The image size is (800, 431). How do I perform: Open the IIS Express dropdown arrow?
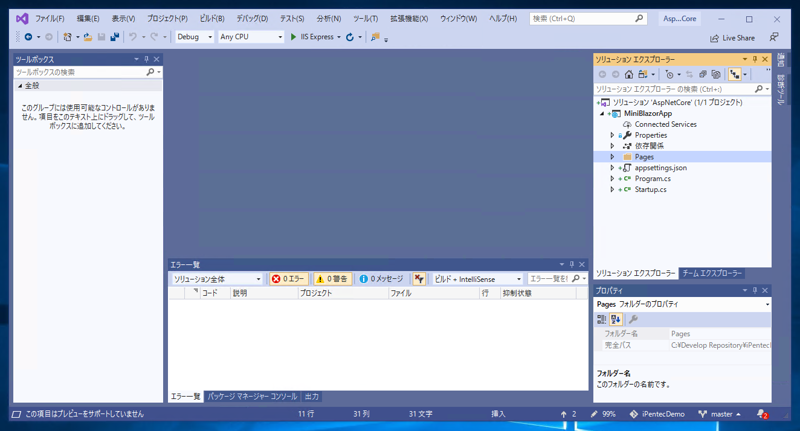(339, 37)
